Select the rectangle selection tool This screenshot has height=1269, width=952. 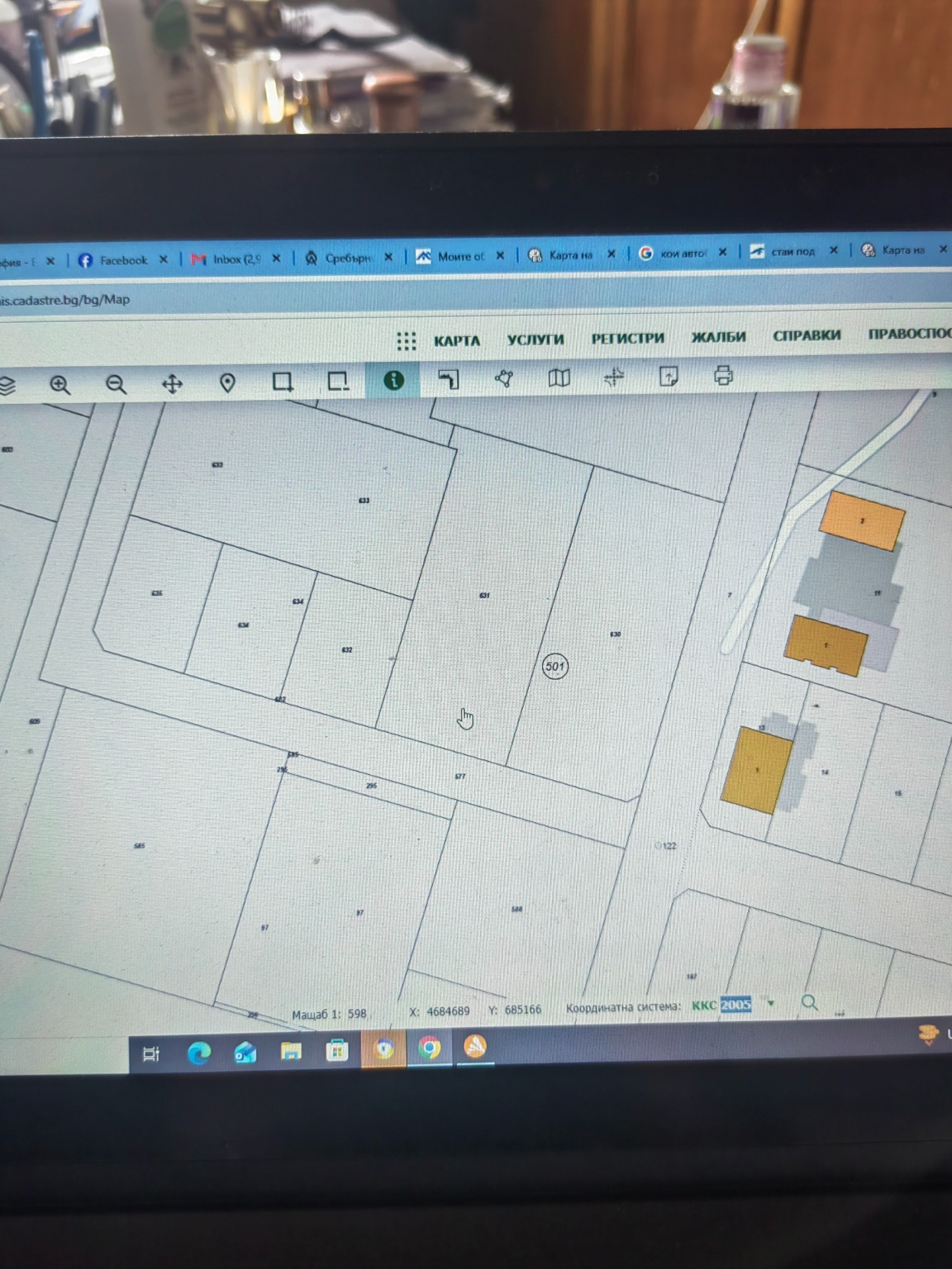click(283, 381)
